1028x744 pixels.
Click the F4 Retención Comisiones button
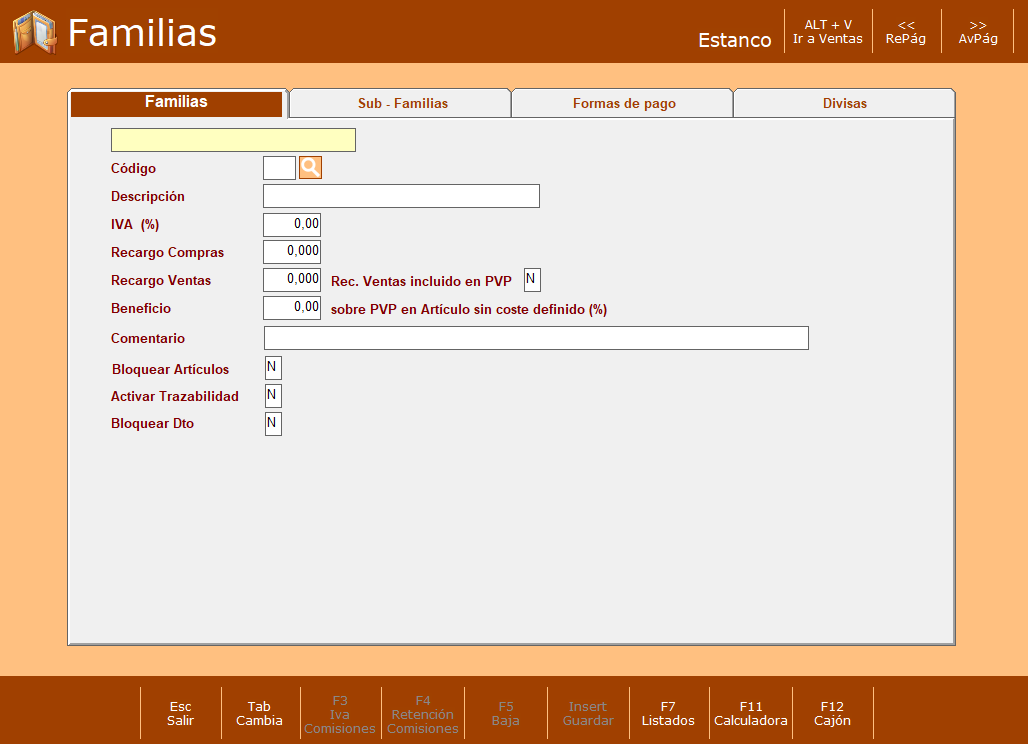[423, 714]
